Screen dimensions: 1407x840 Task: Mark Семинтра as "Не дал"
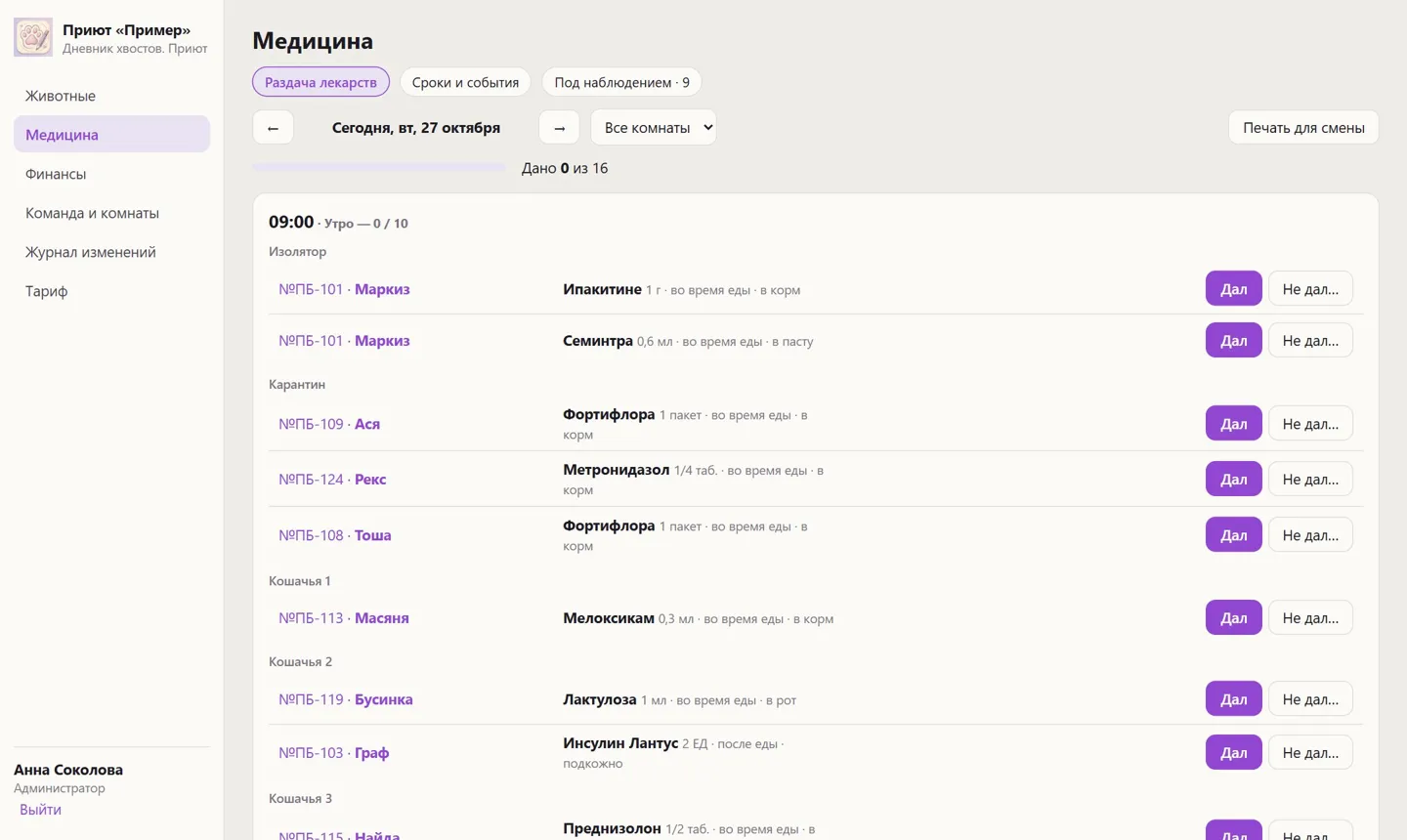point(1310,341)
